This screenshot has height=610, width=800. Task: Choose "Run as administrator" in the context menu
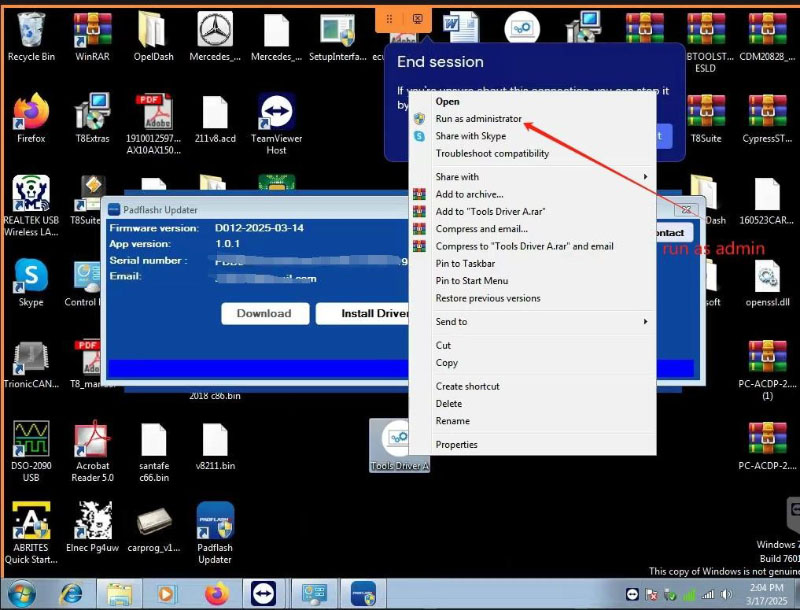point(478,119)
